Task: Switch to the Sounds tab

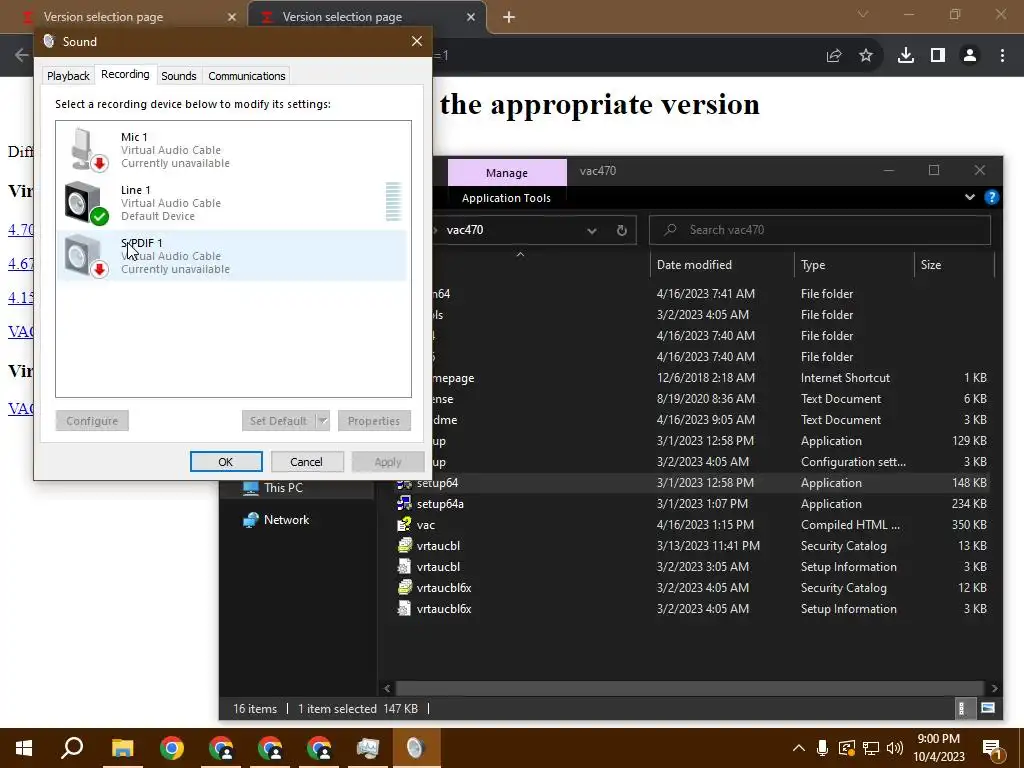Action: point(178,76)
